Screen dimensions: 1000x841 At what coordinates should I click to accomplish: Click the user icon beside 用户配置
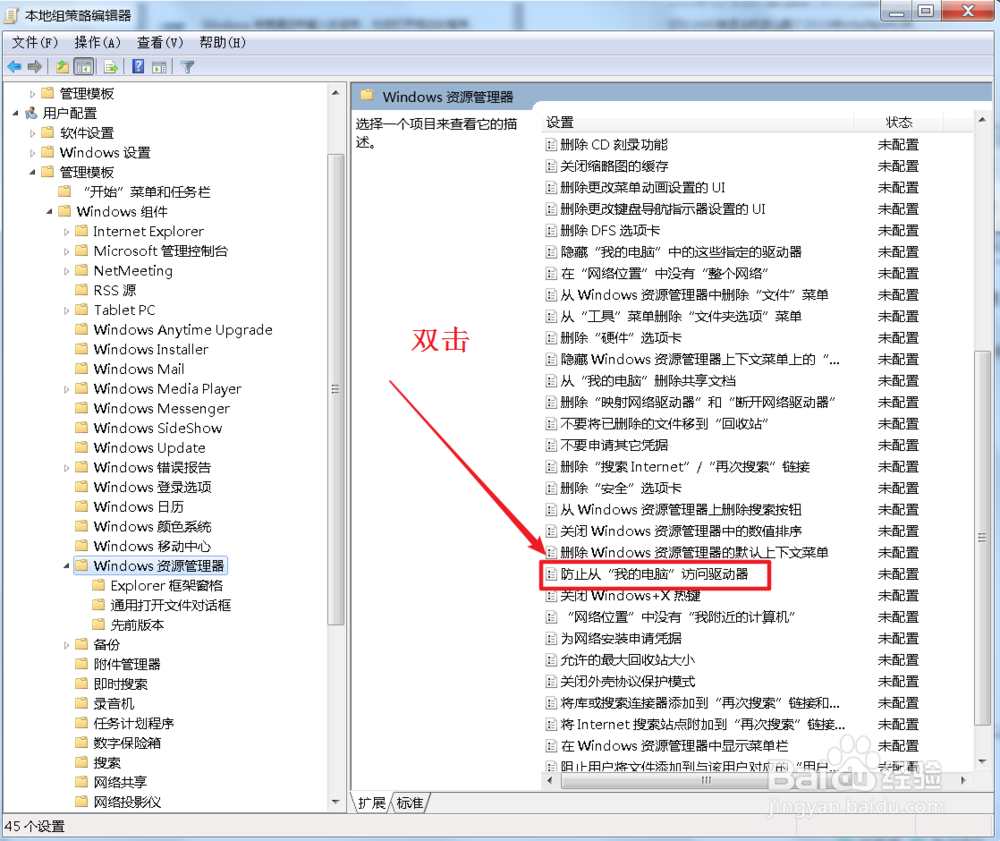(31, 113)
